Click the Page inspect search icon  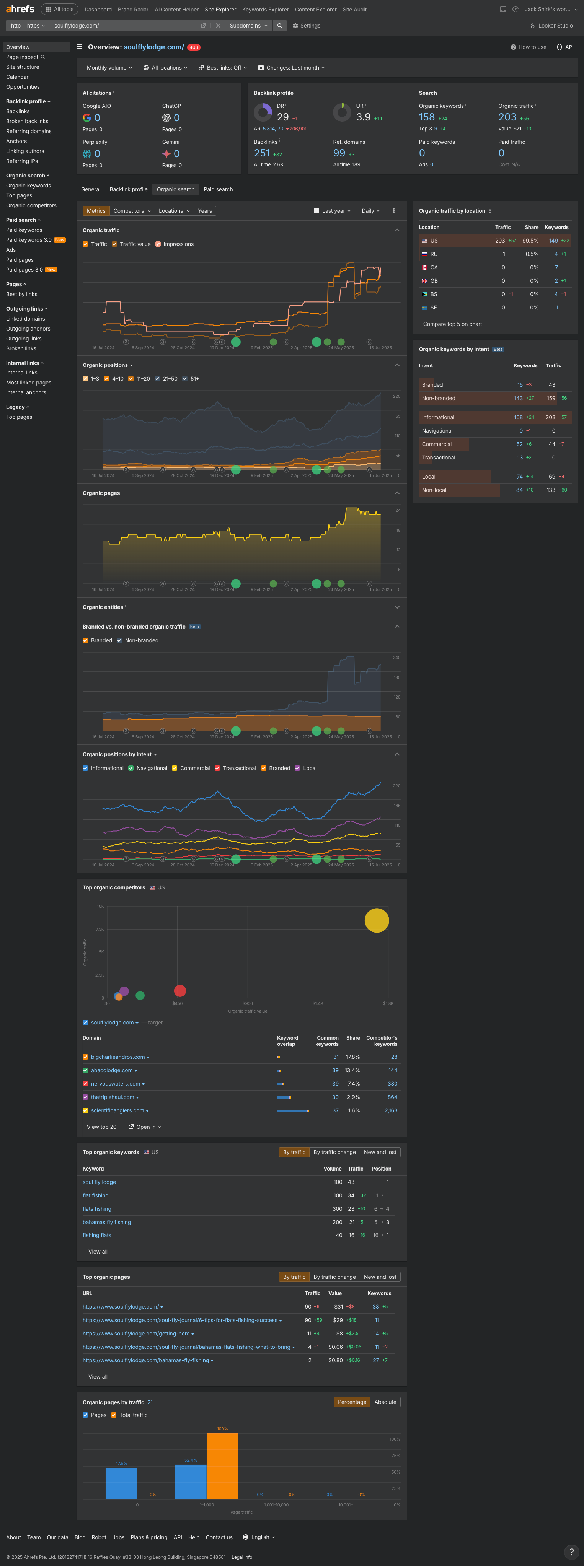pos(42,57)
